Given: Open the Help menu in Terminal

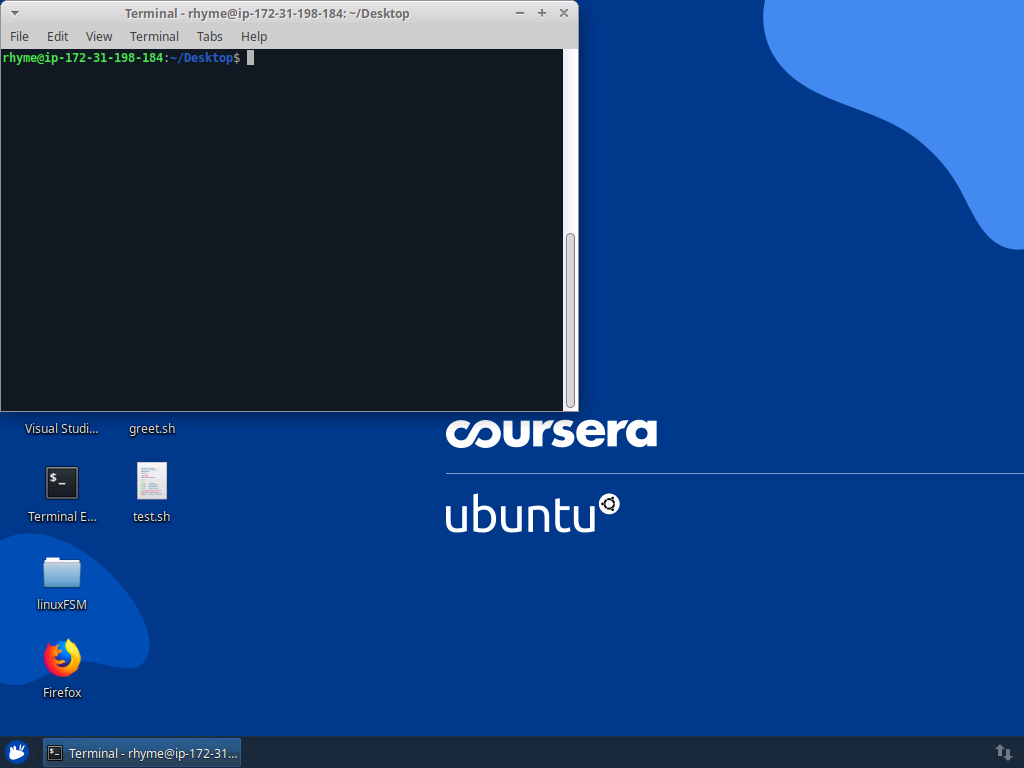Looking at the screenshot, I should [x=254, y=37].
